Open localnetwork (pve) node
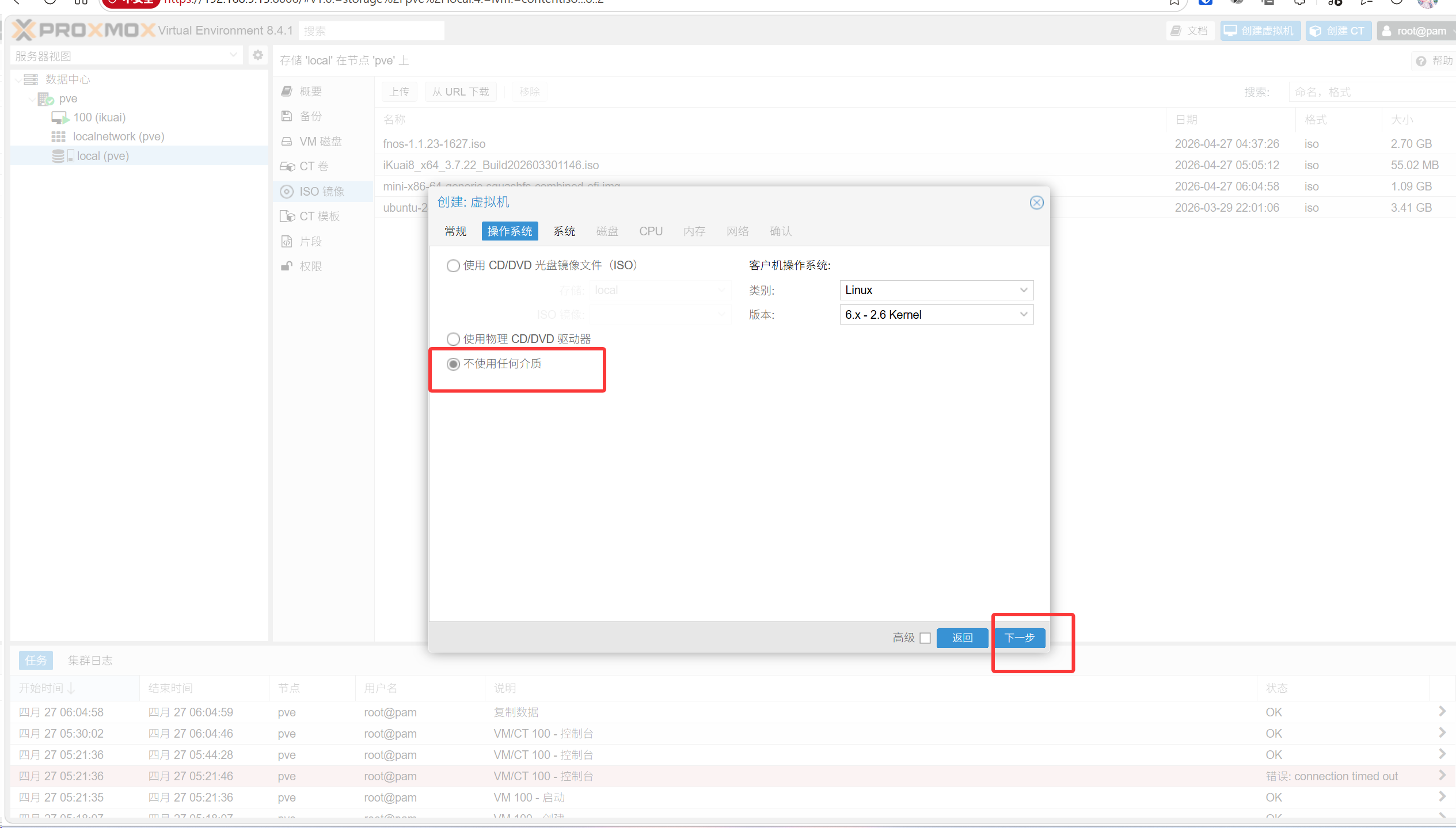This screenshot has width=1456, height=828. tap(118, 136)
